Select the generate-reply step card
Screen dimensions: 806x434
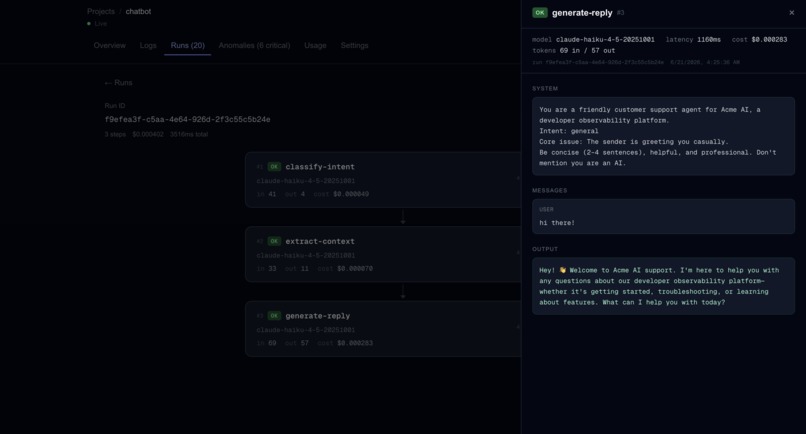383,329
